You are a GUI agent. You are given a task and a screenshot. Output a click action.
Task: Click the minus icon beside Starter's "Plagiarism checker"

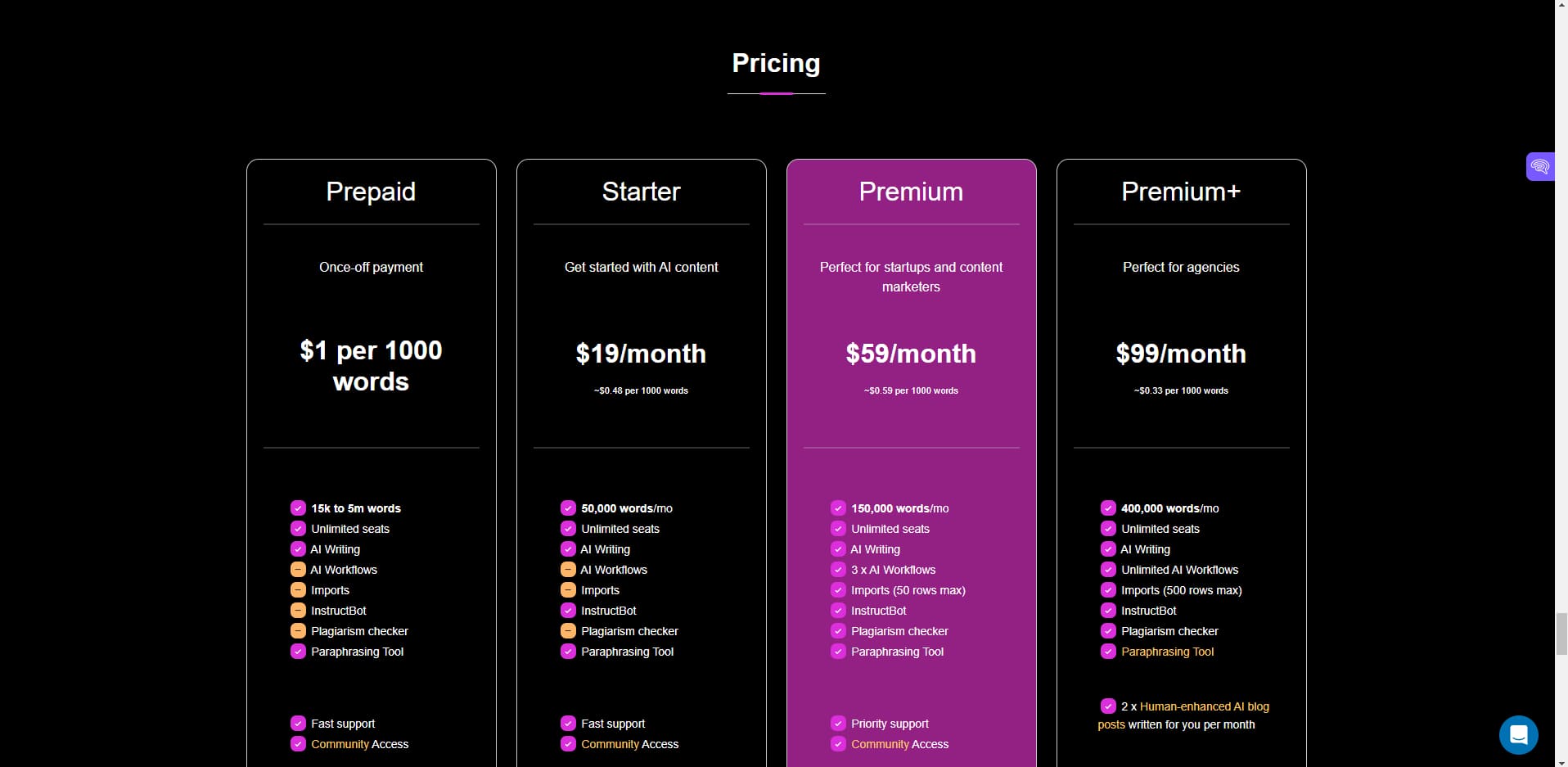[x=567, y=630]
